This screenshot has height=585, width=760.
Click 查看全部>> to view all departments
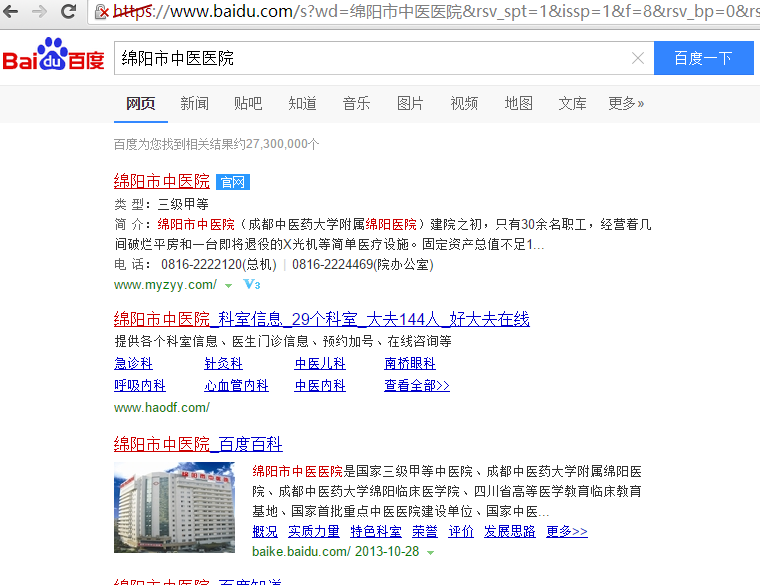[417, 386]
